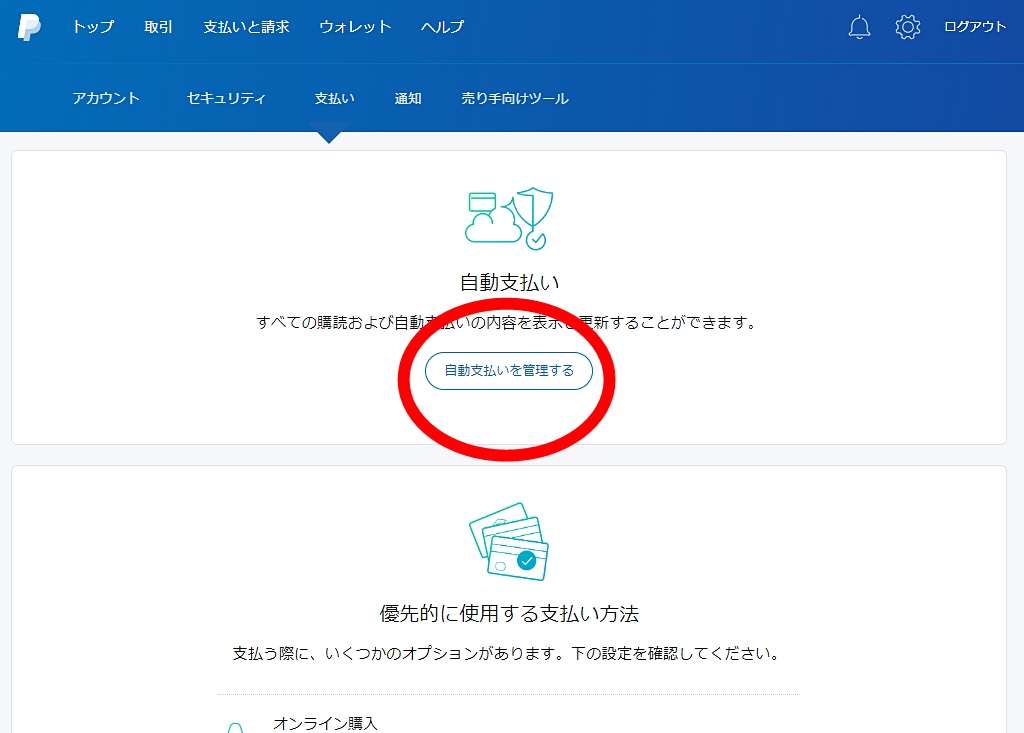
Task: Open the 取引 menu item
Action: pos(159,27)
